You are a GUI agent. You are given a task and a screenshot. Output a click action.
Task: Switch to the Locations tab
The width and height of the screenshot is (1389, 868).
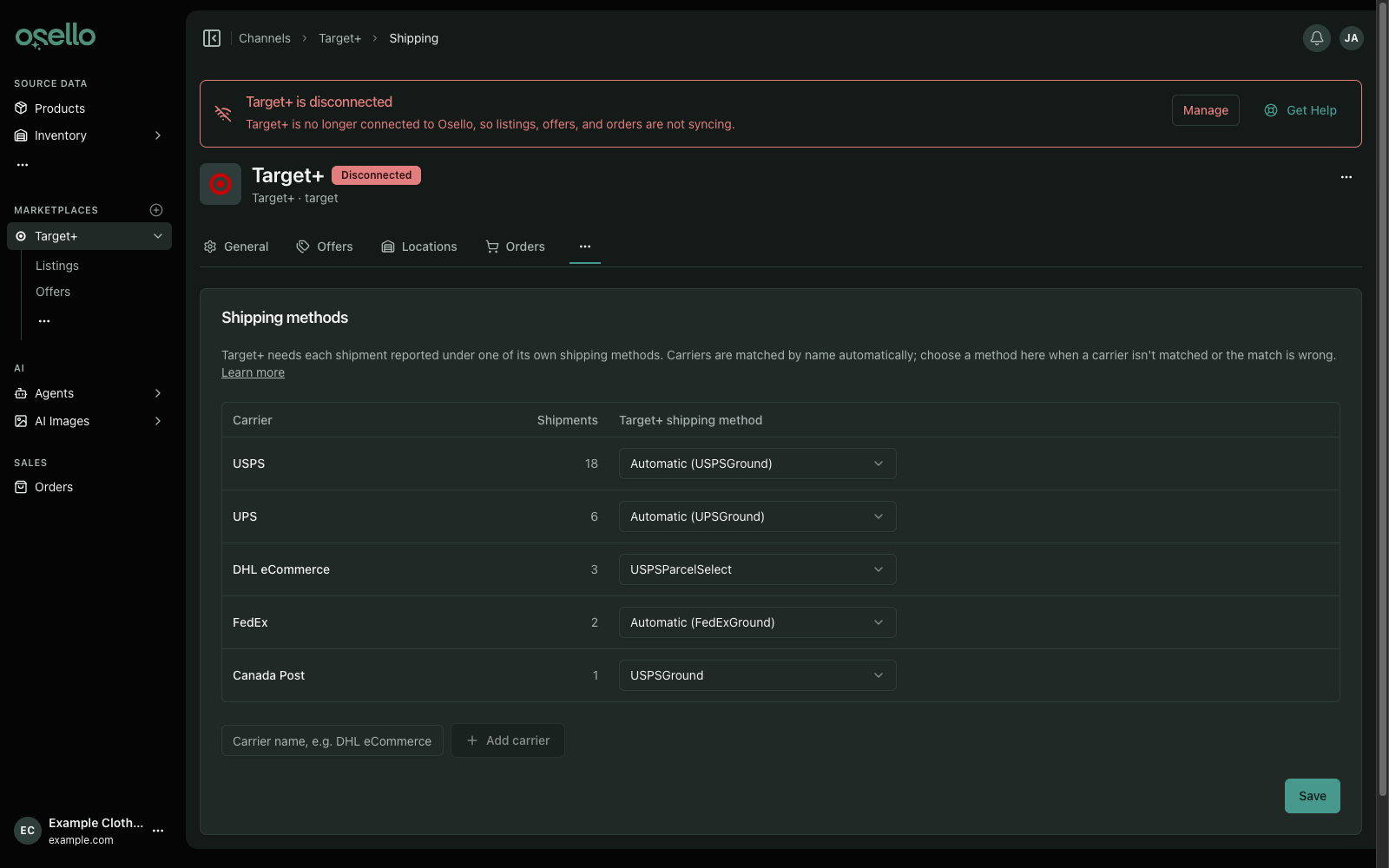point(419,247)
